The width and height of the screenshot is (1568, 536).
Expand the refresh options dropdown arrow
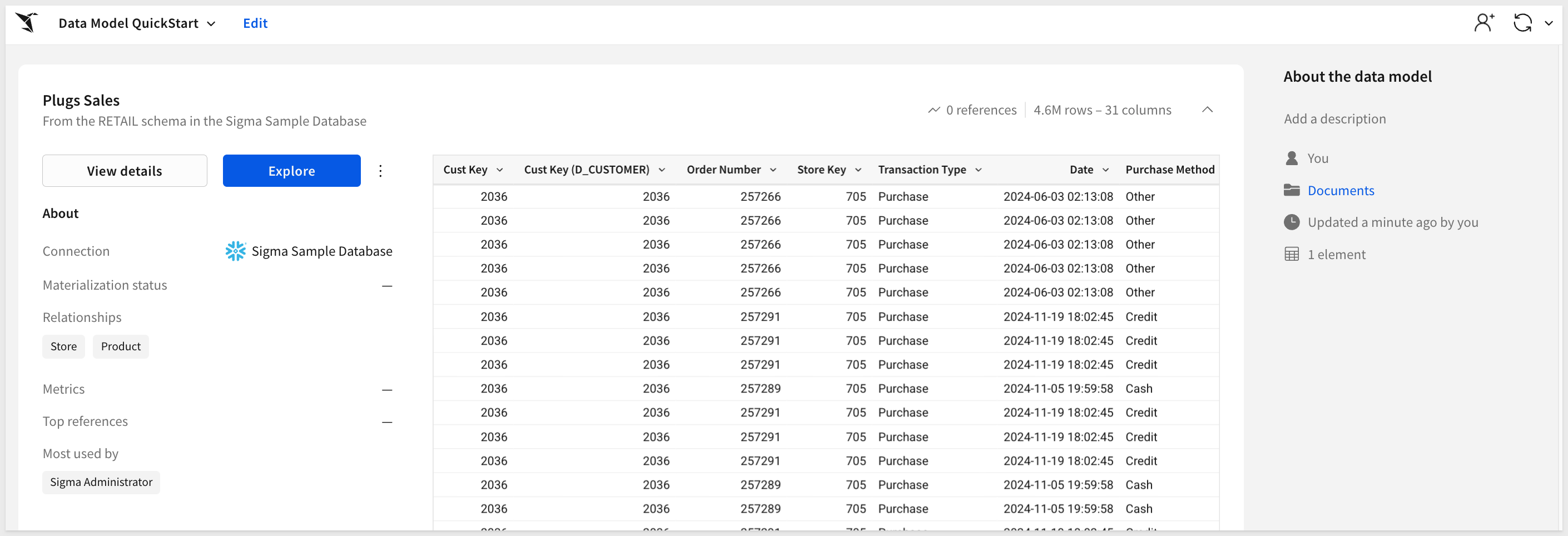[1549, 23]
